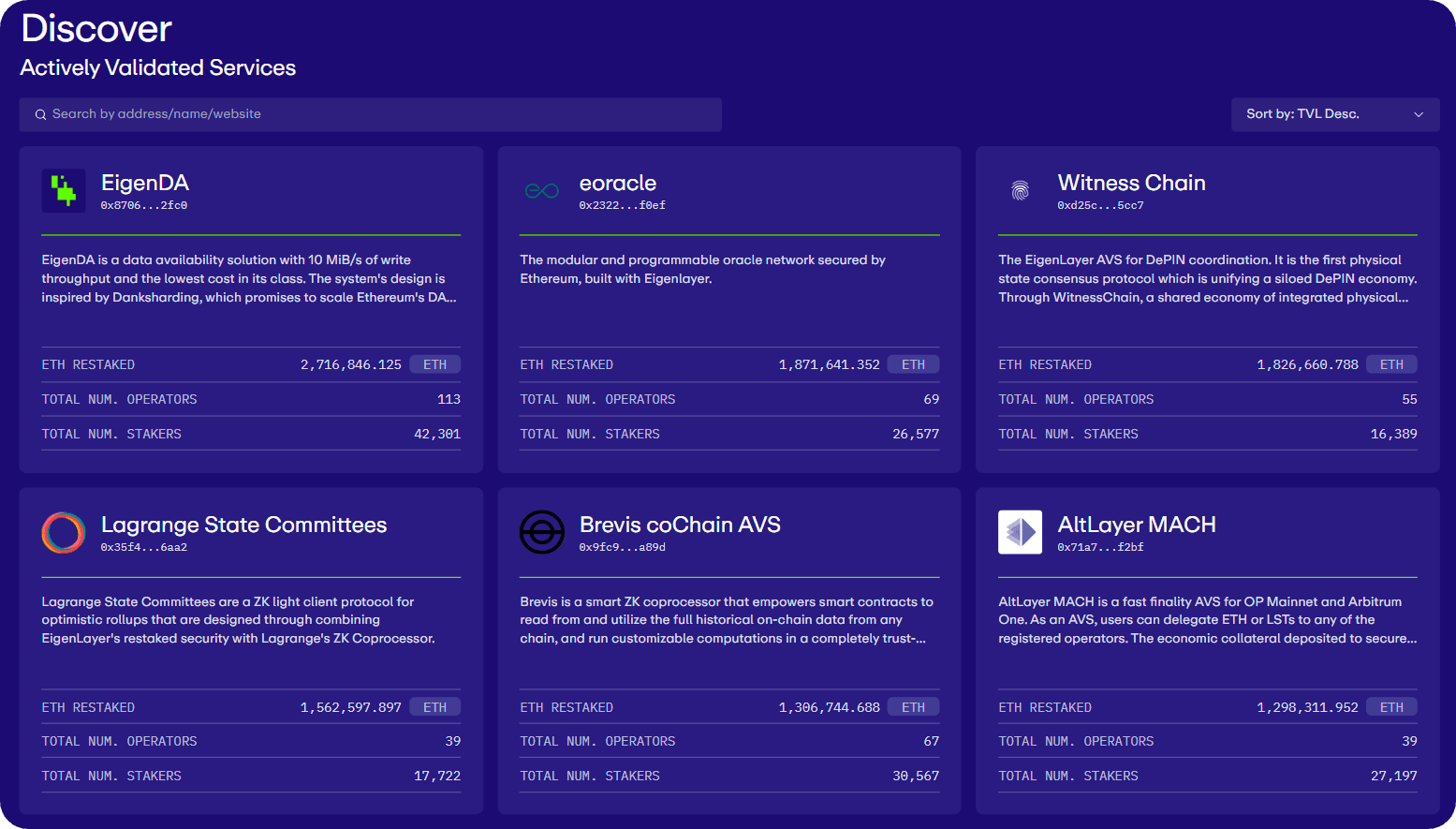Select Witness Chain restaked value 1,826,660.788
The height and width of the screenshot is (829, 1456).
tap(1308, 364)
